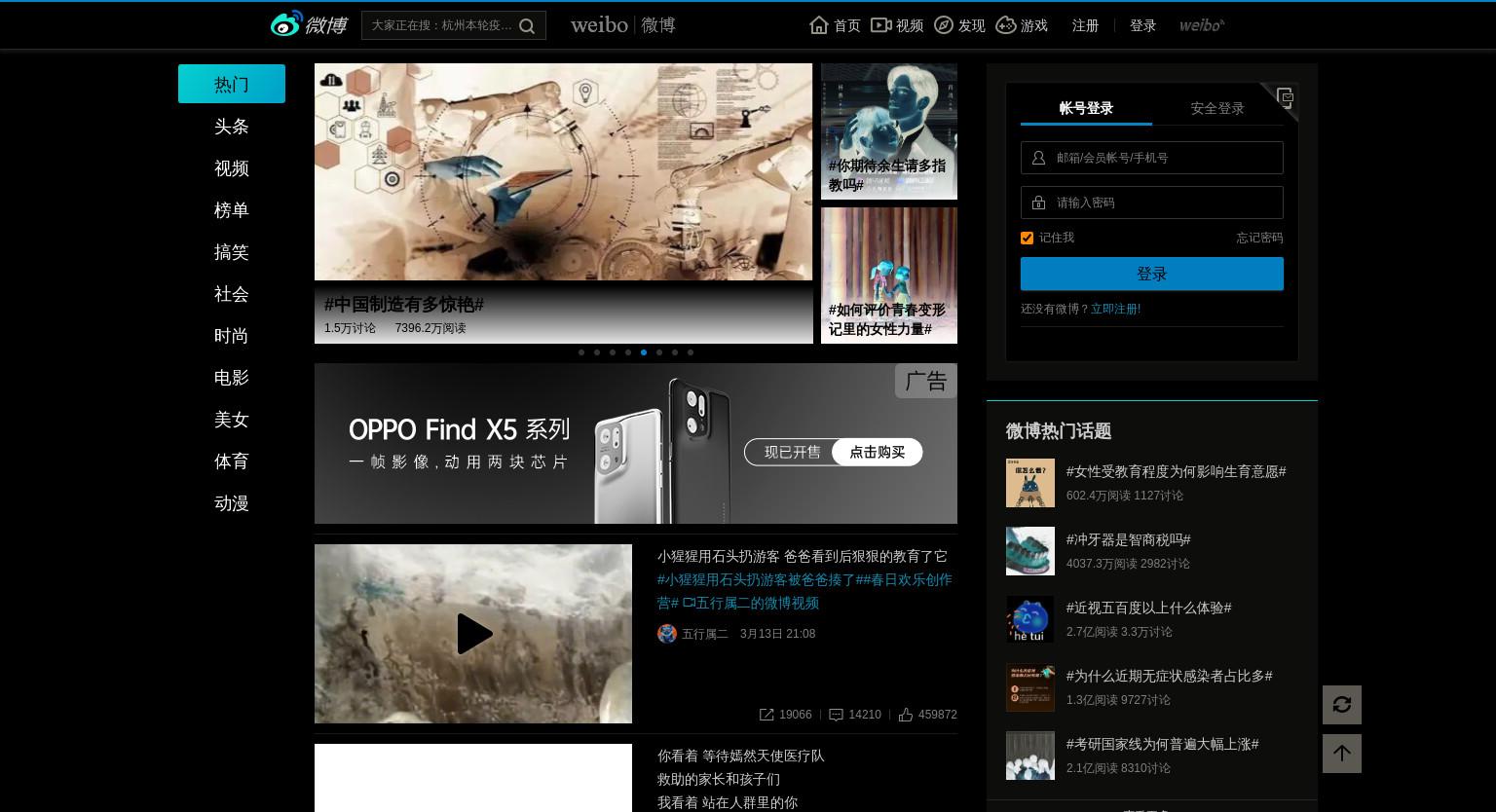Viewport: 1496px width, 812px height.
Task: Open 首页 home icon in top nav
Action: 819,25
